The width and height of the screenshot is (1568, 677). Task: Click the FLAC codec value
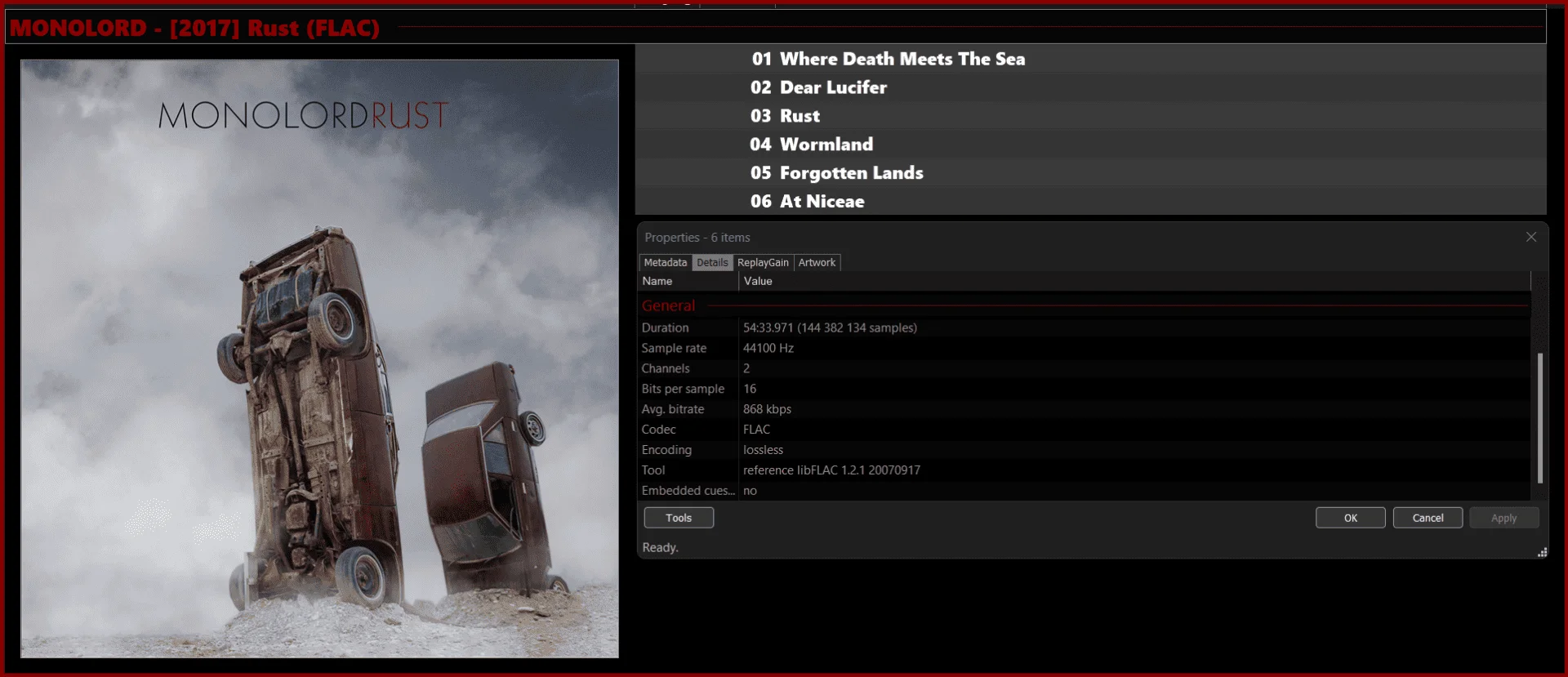click(756, 430)
